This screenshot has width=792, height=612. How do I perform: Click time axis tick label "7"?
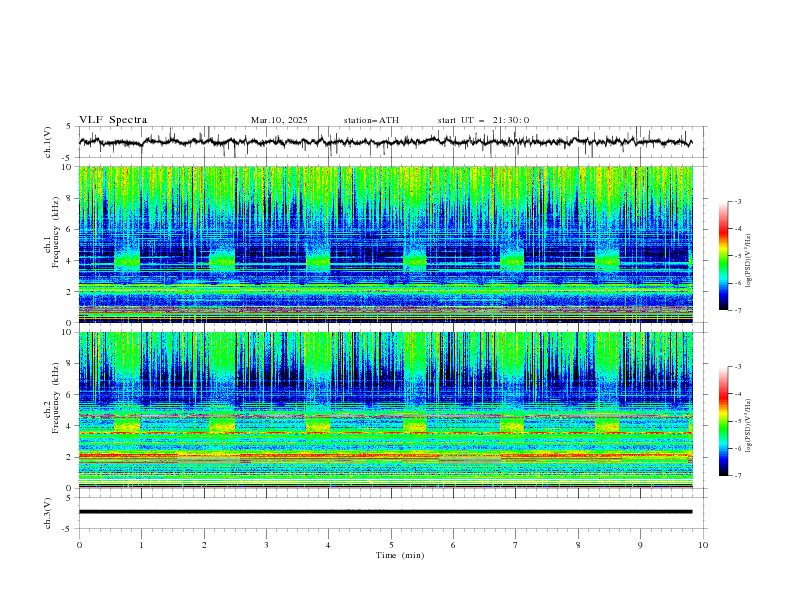point(516,545)
